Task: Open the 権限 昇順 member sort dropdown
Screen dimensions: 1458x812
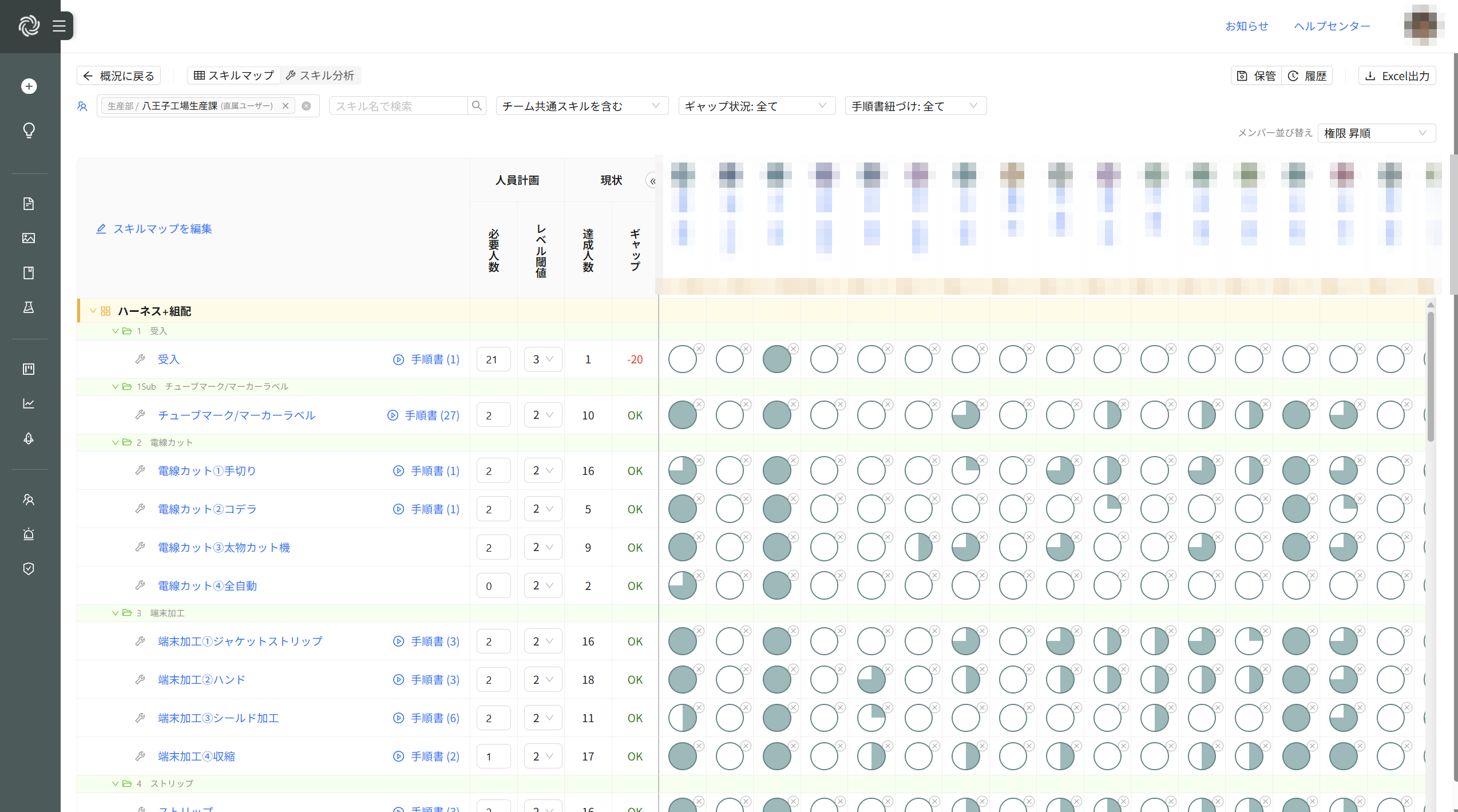Action: click(x=1376, y=133)
